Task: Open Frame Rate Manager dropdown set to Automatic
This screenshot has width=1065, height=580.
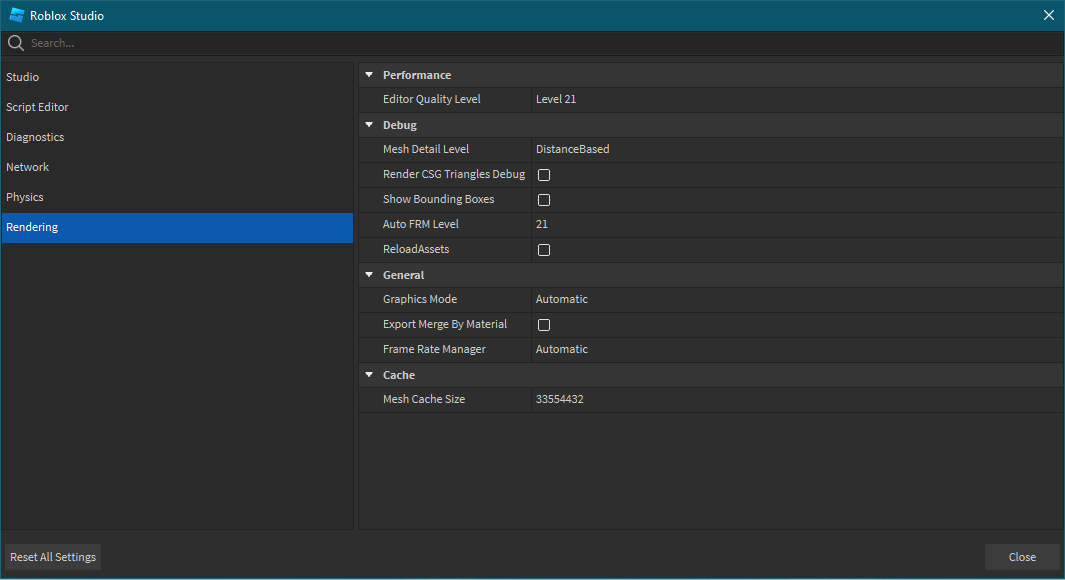Action: click(797, 349)
